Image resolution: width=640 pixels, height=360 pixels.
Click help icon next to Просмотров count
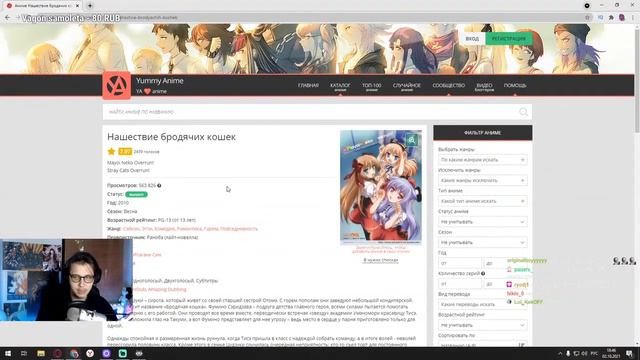pos(159,186)
